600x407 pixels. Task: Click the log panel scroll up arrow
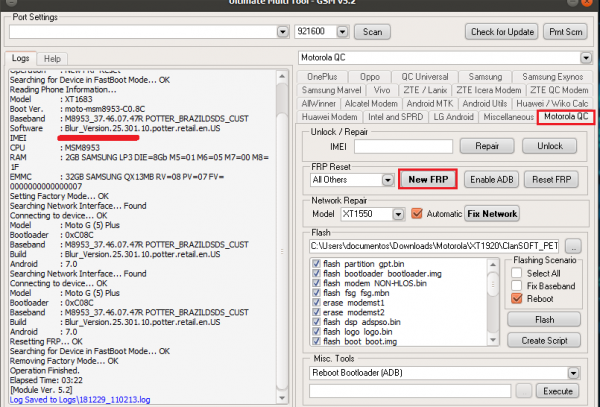(282, 77)
